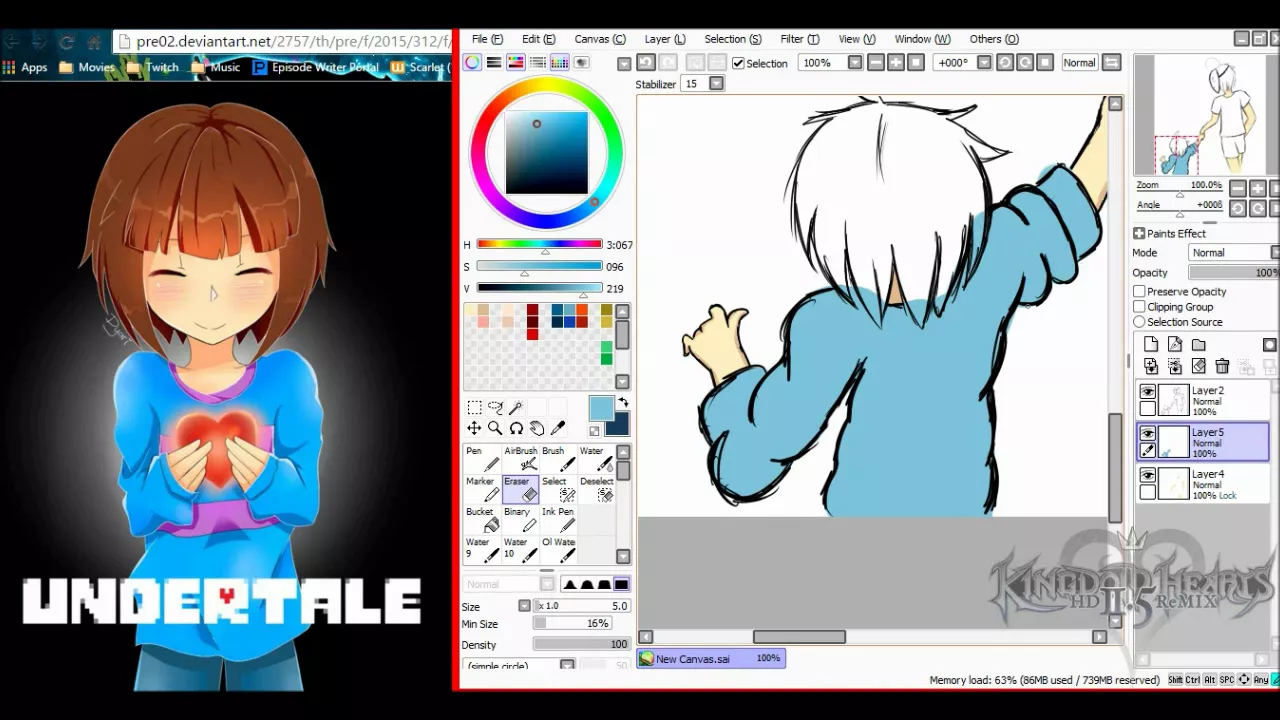The image size is (1280, 720).
Task: Pick the Select pen tool
Action: pos(558,489)
